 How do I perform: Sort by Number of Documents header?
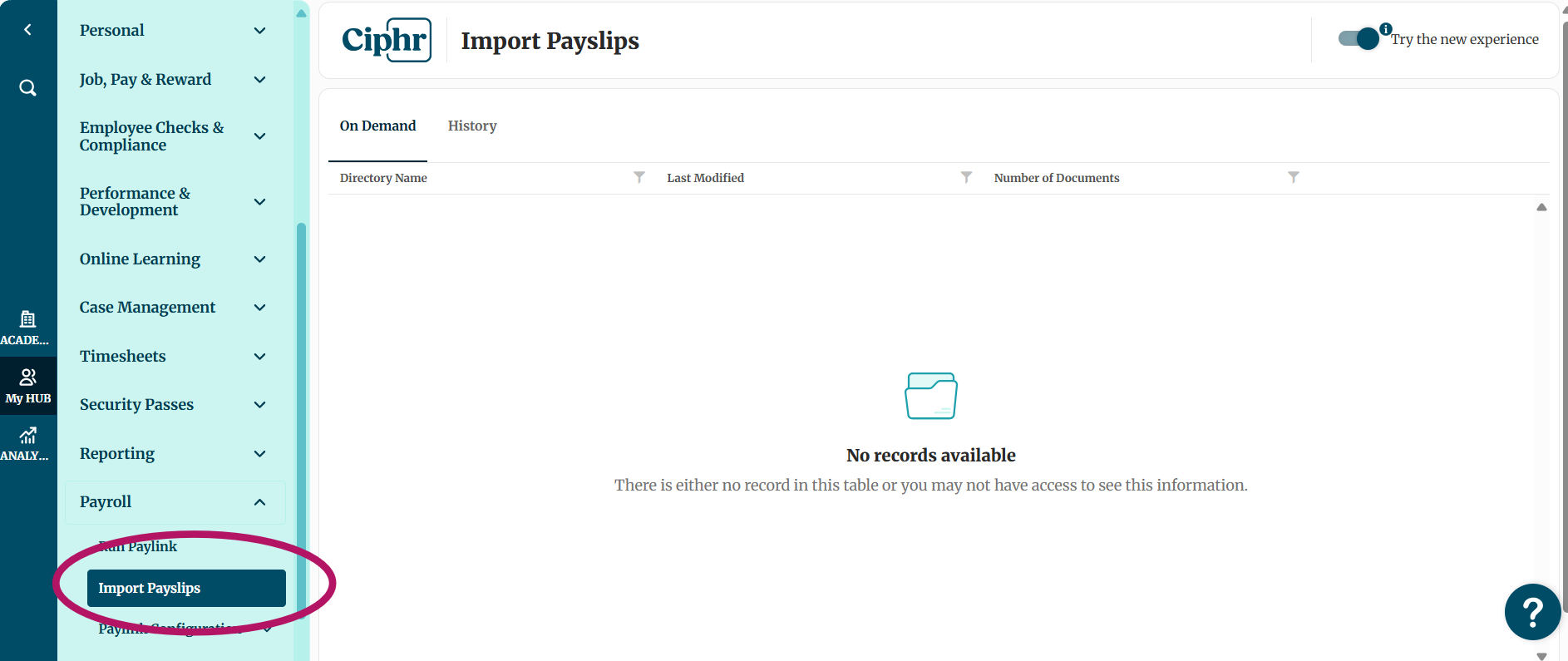(1057, 178)
